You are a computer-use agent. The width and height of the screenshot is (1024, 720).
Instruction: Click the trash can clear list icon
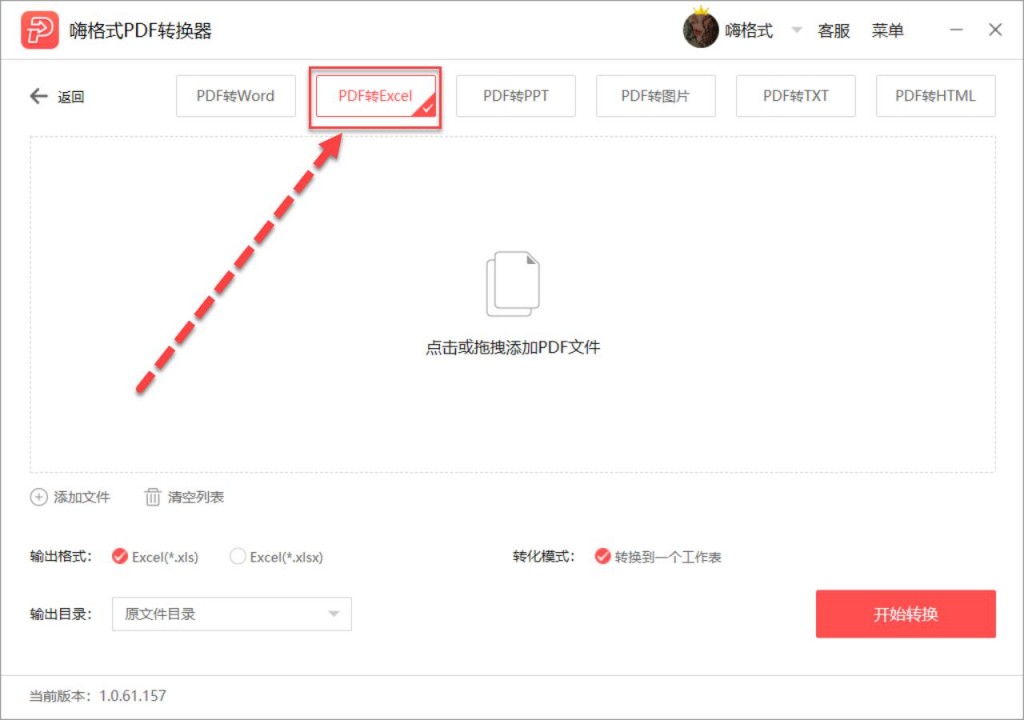click(x=152, y=497)
